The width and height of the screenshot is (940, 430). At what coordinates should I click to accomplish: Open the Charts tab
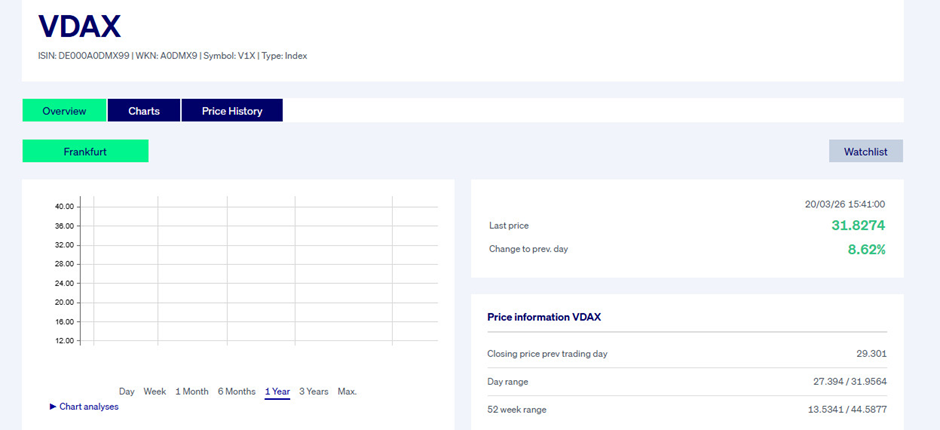(x=144, y=111)
